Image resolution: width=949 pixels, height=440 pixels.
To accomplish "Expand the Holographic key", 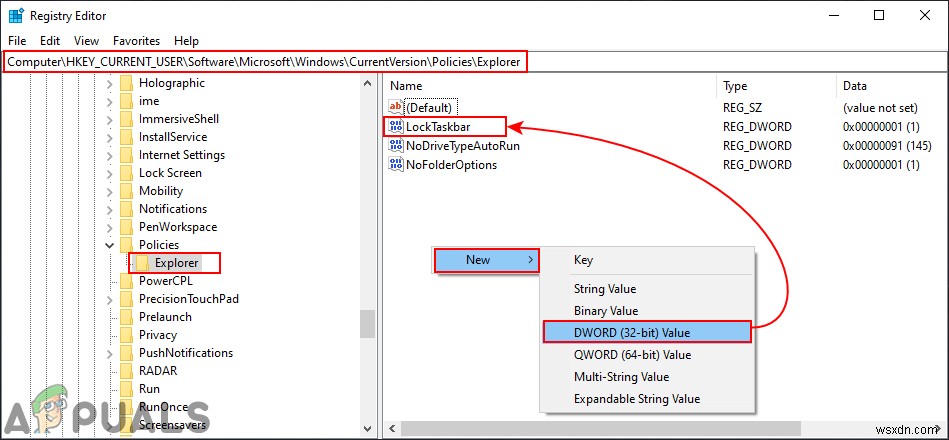I will 110,84.
